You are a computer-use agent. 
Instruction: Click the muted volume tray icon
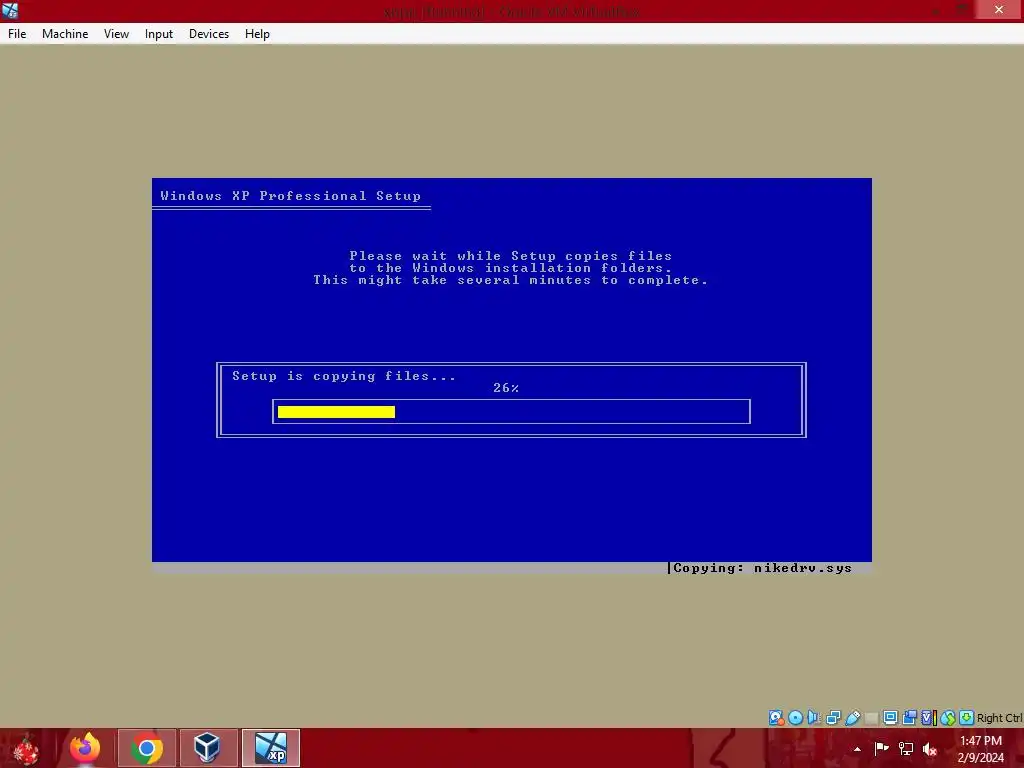[930, 748]
